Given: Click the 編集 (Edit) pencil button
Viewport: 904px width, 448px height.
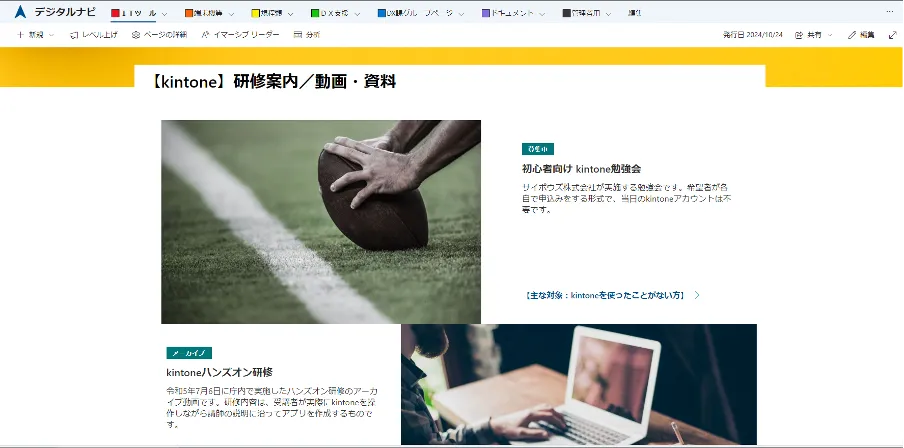Looking at the screenshot, I should [x=860, y=35].
